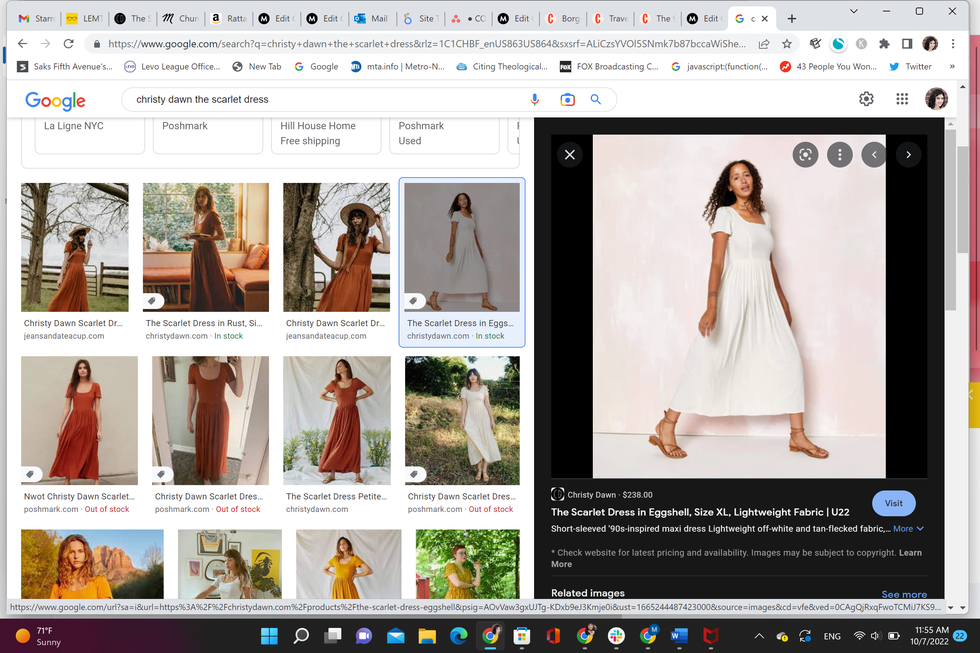This screenshot has height=653, width=980.
Task: Open Levo League Office bookmark
Action: [x=172, y=66]
